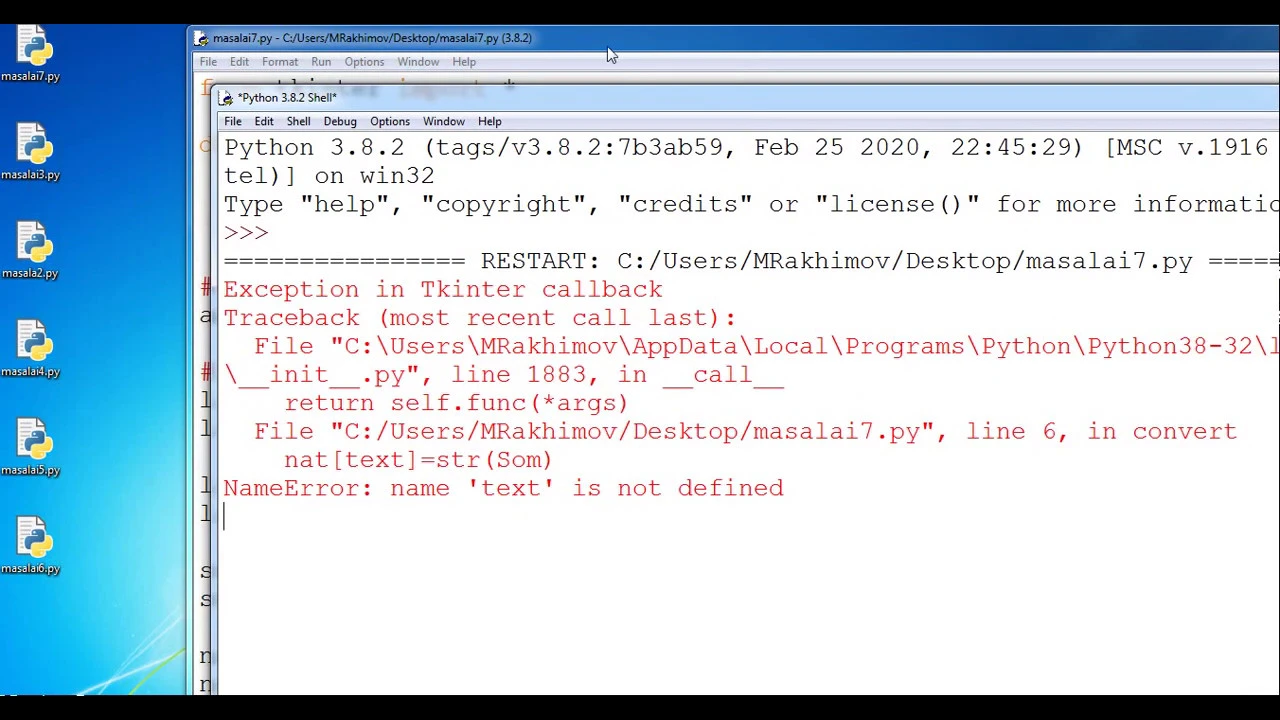
Task: Open Run menu in masalai7.py editor
Action: 321,62
